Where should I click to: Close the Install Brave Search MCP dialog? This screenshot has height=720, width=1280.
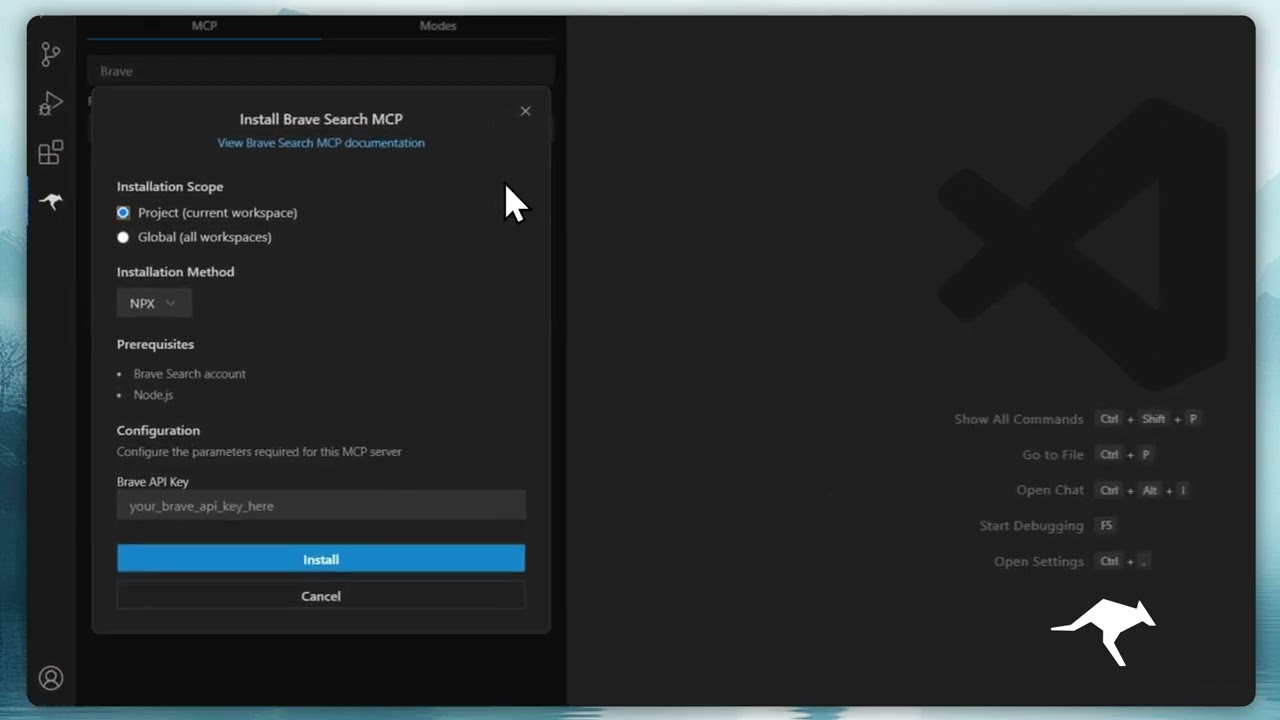coord(525,111)
